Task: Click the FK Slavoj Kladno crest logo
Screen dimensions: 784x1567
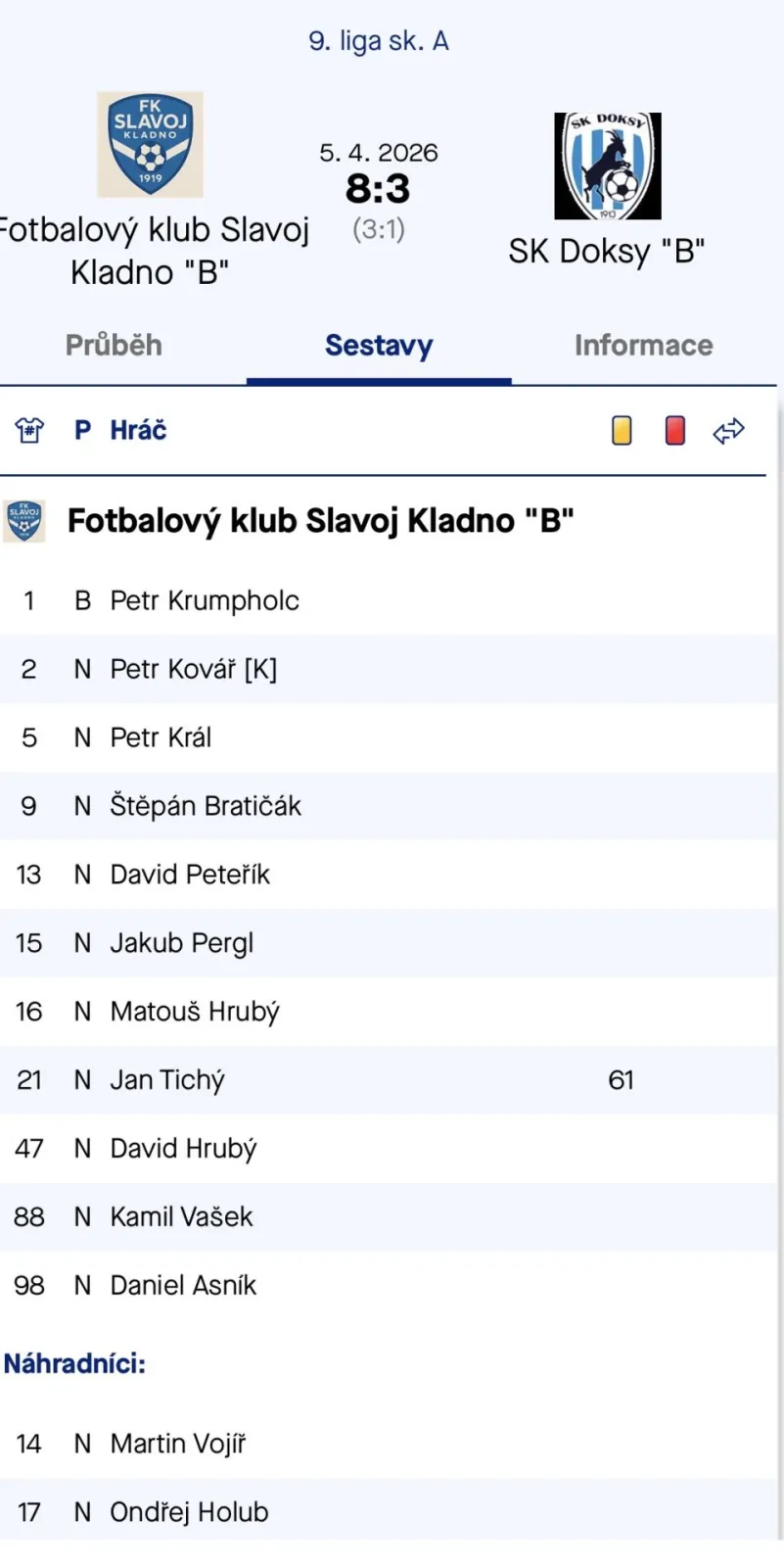Action: click(x=150, y=145)
